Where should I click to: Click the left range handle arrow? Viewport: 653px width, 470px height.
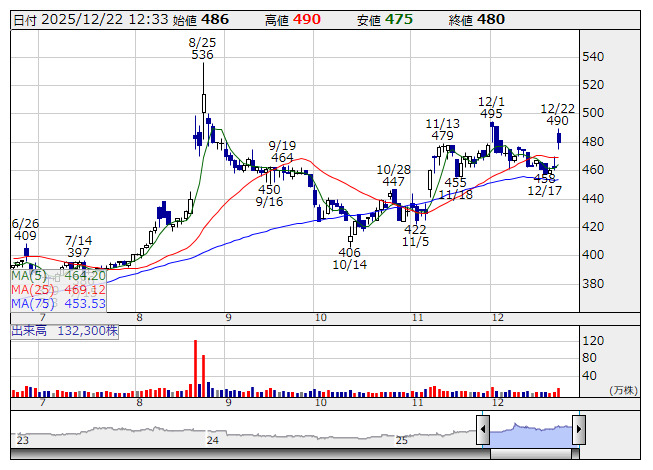tap(483, 429)
